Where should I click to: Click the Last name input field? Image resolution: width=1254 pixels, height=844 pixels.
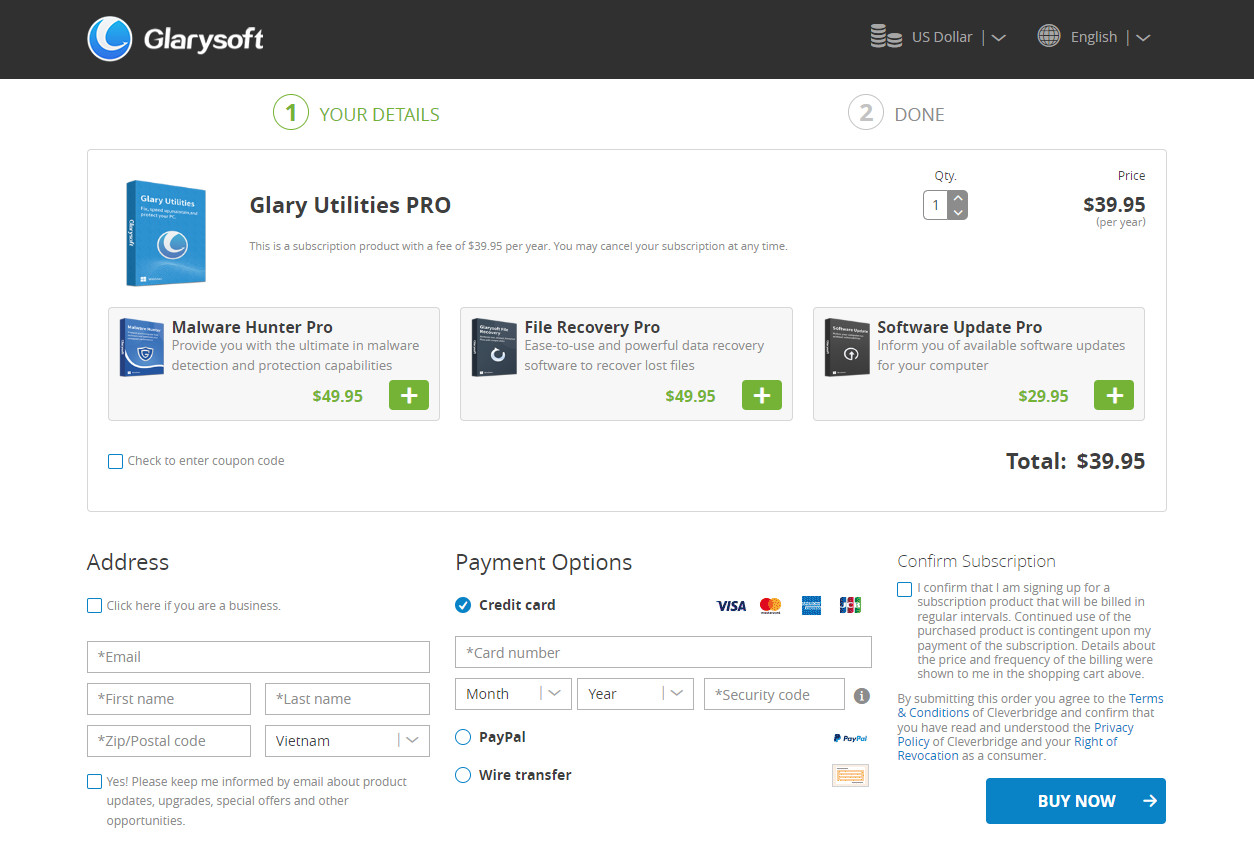coord(347,699)
